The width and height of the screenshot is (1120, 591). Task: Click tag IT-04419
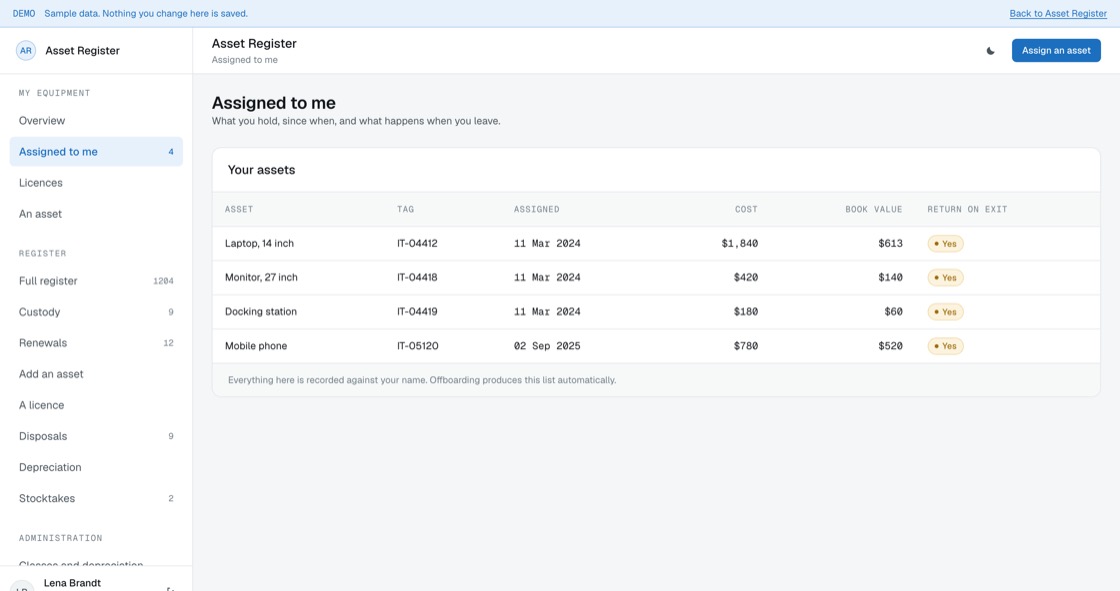[x=417, y=312]
